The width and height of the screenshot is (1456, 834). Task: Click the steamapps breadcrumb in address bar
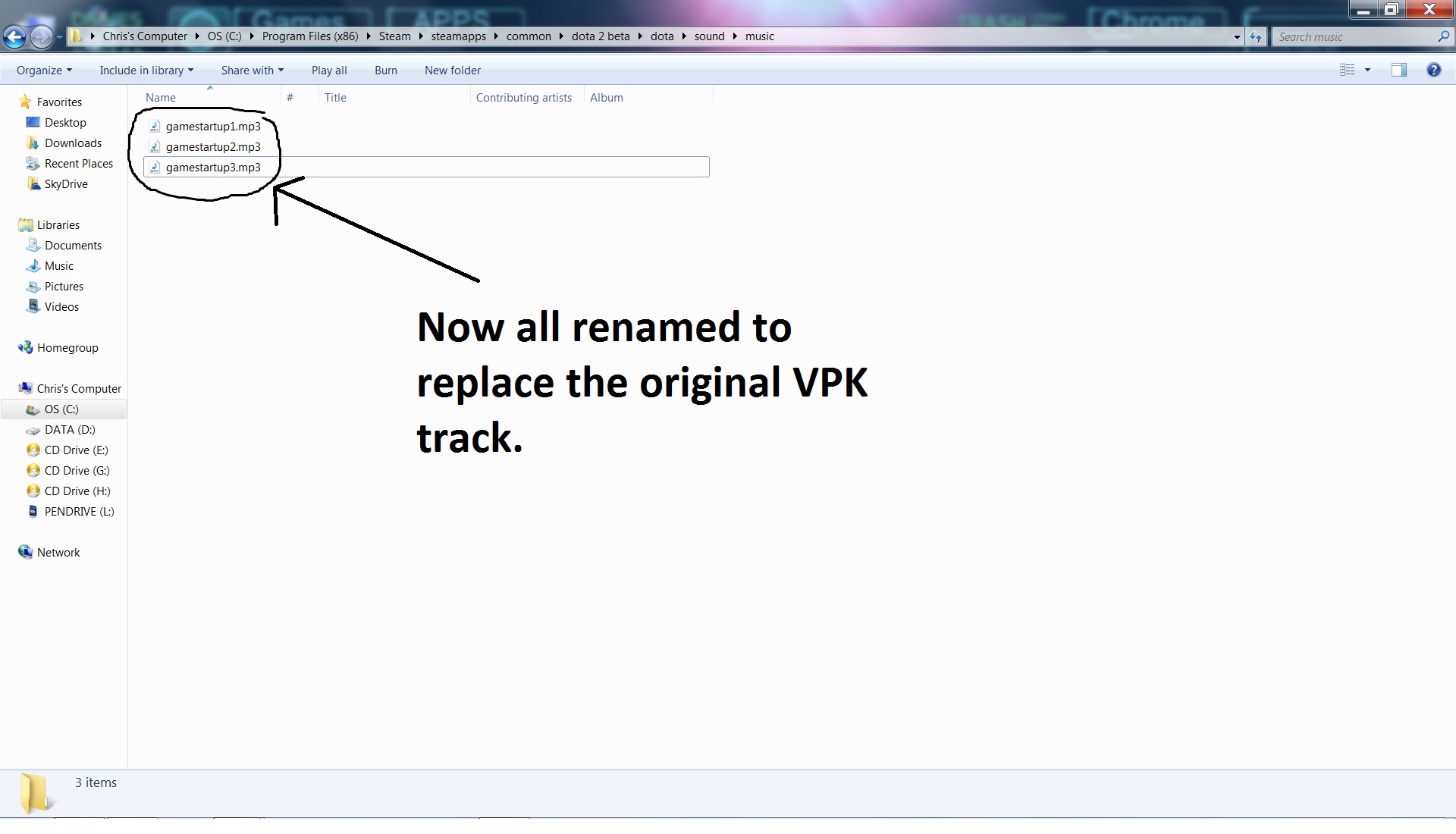point(458,36)
